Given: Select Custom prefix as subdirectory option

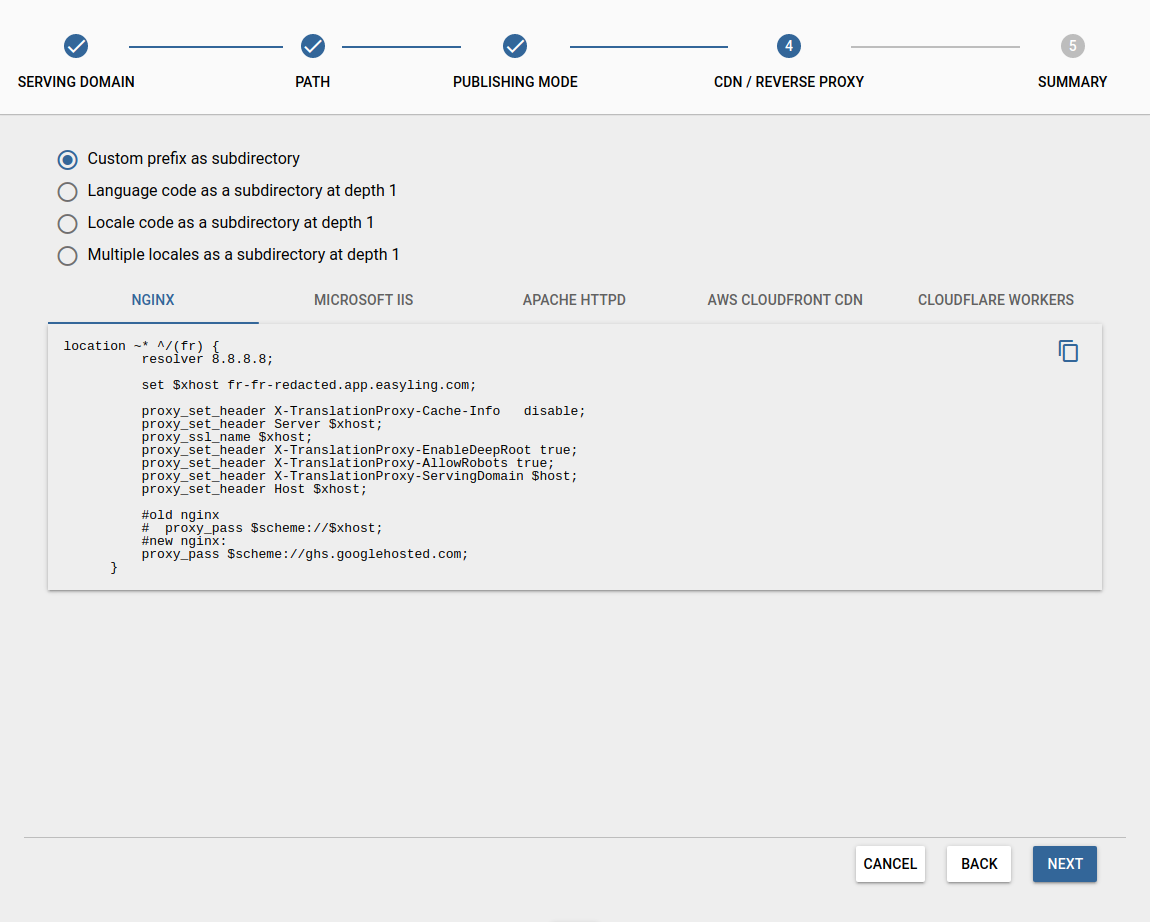Looking at the screenshot, I should pyautogui.click(x=67, y=159).
